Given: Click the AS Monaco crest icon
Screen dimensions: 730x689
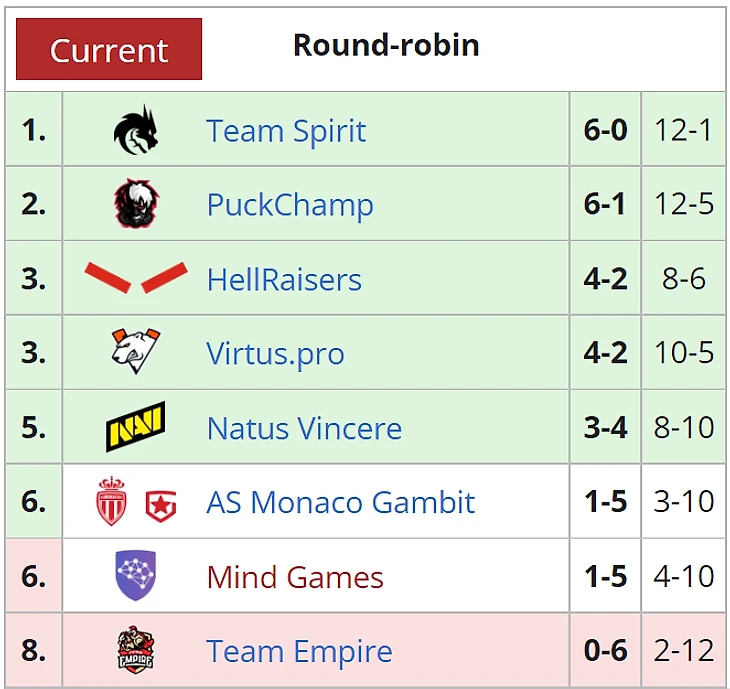Looking at the screenshot, I should pyautogui.click(x=111, y=501).
